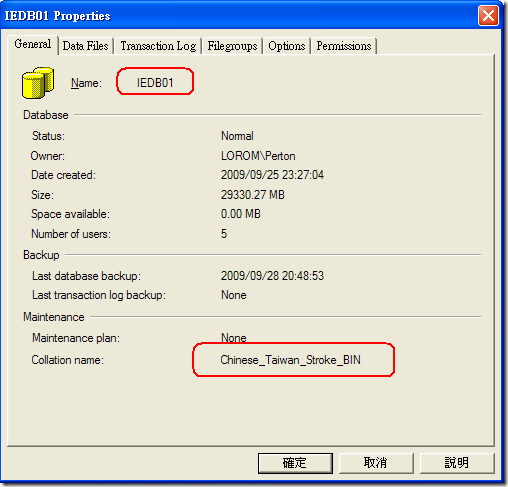Click the Collation name: label
This screenshot has height=487, width=508.
[x=67, y=360]
